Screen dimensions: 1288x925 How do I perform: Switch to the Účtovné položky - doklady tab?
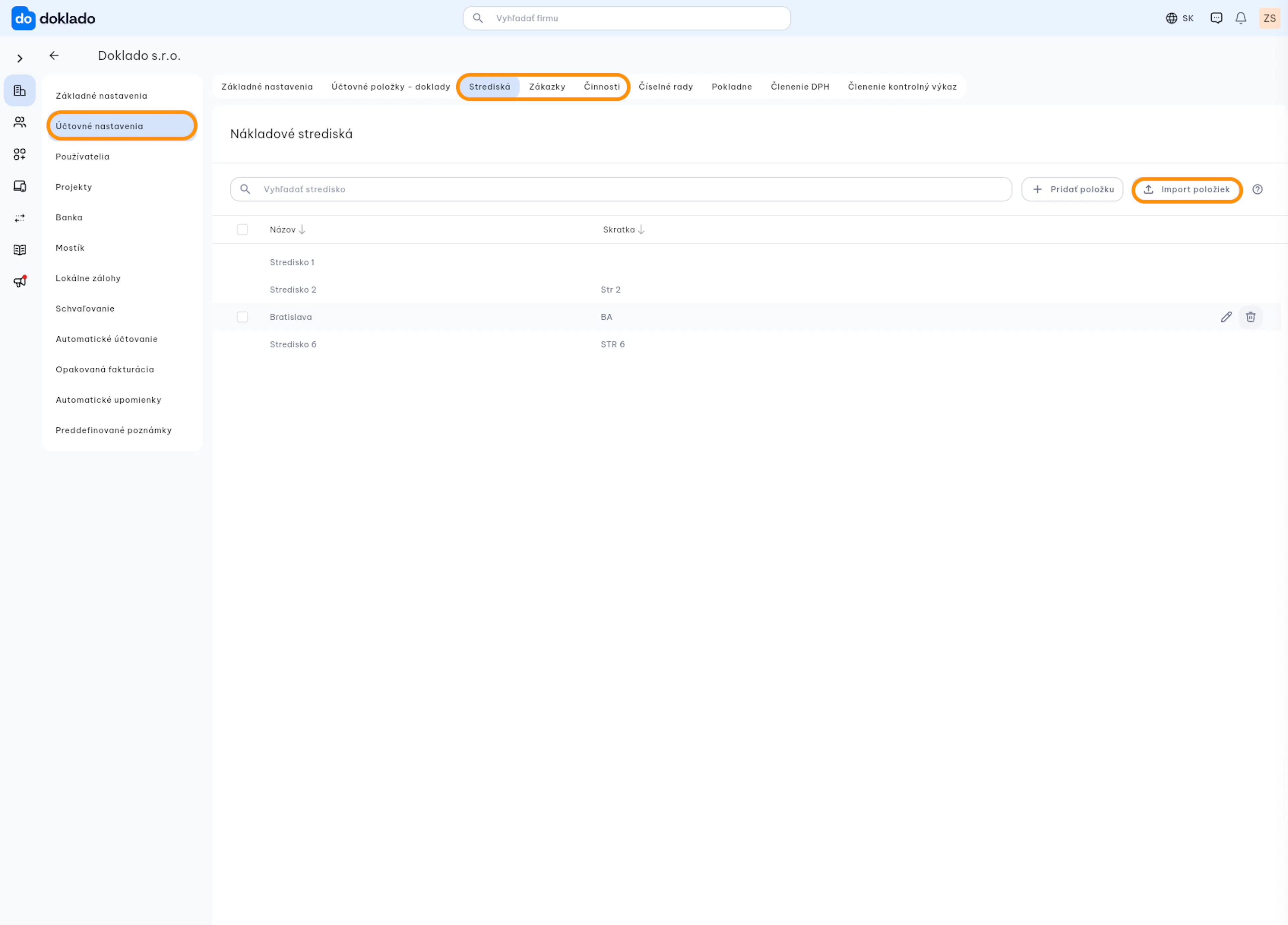pos(391,86)
